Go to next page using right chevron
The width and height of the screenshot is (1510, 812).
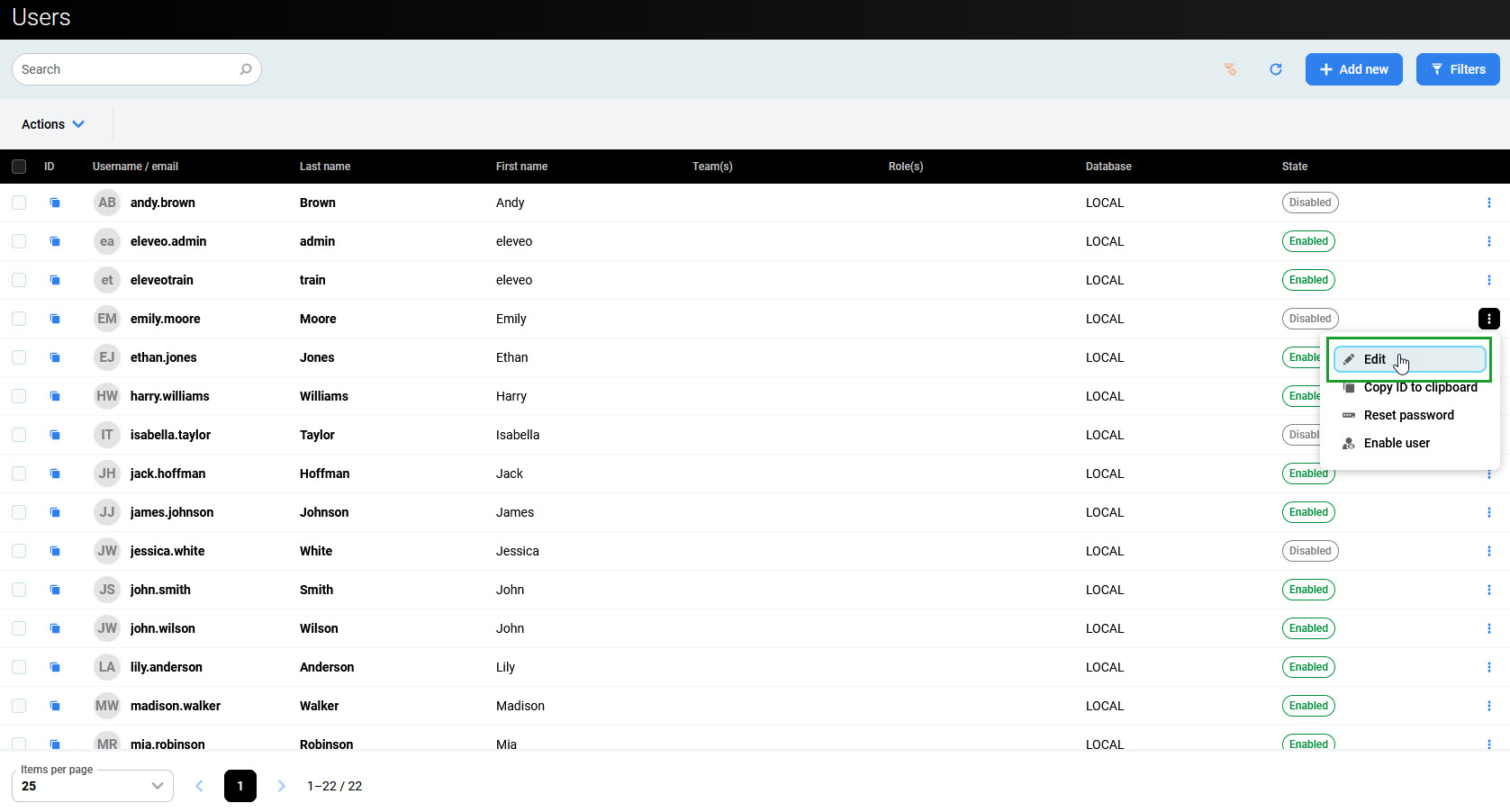pyautogui.click(x=281, y=786)
